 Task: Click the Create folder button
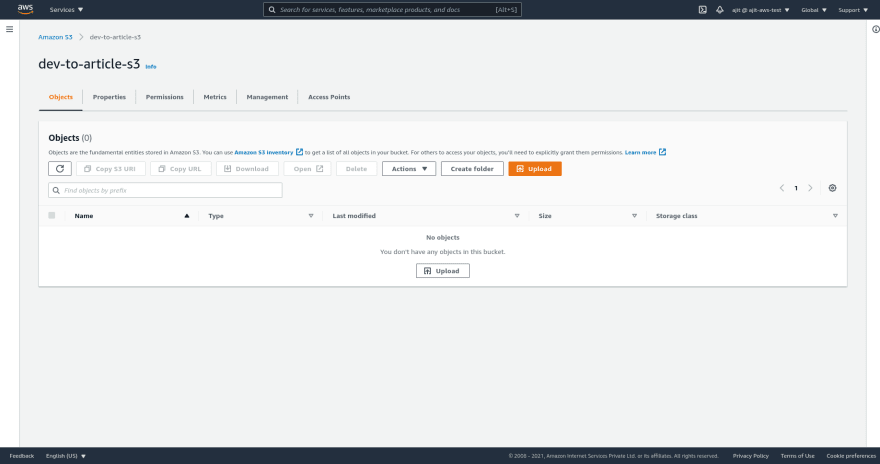point(472,168)
